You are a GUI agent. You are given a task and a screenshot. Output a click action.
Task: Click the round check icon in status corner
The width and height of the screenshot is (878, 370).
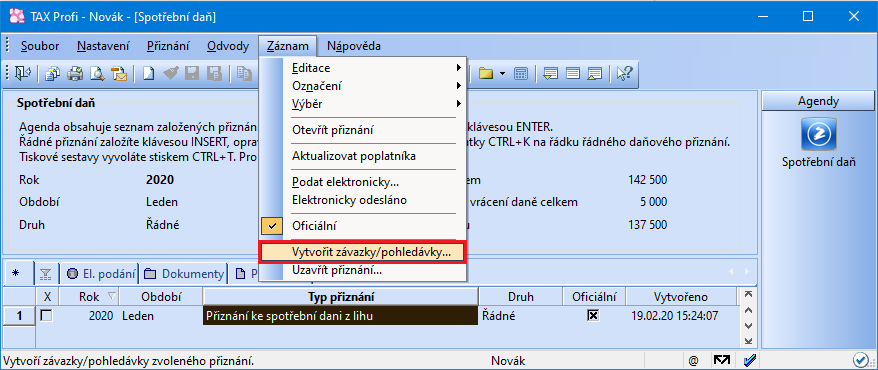click(x=860, y=360)
